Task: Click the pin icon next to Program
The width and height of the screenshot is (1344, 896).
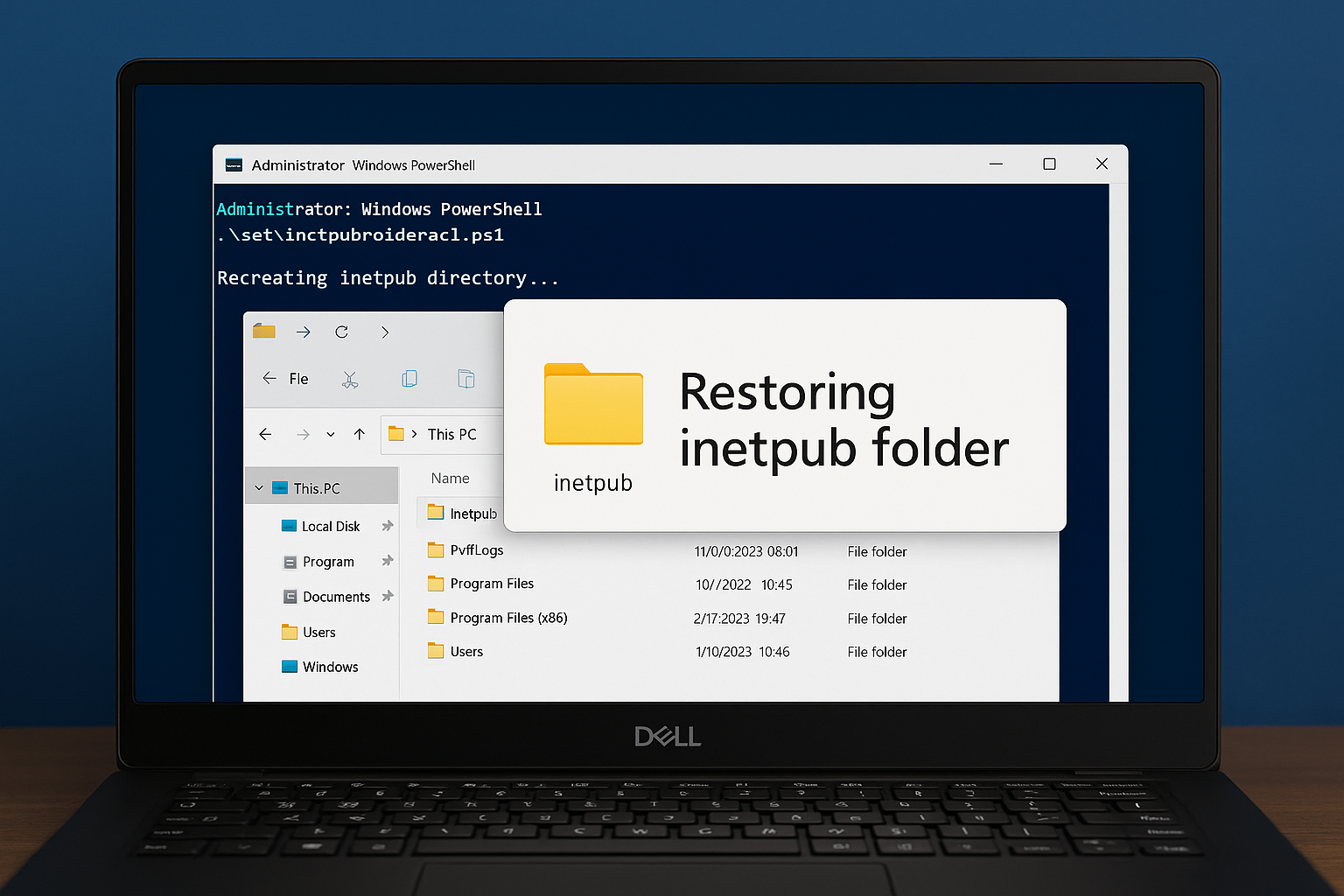Action: pos(387,561)
